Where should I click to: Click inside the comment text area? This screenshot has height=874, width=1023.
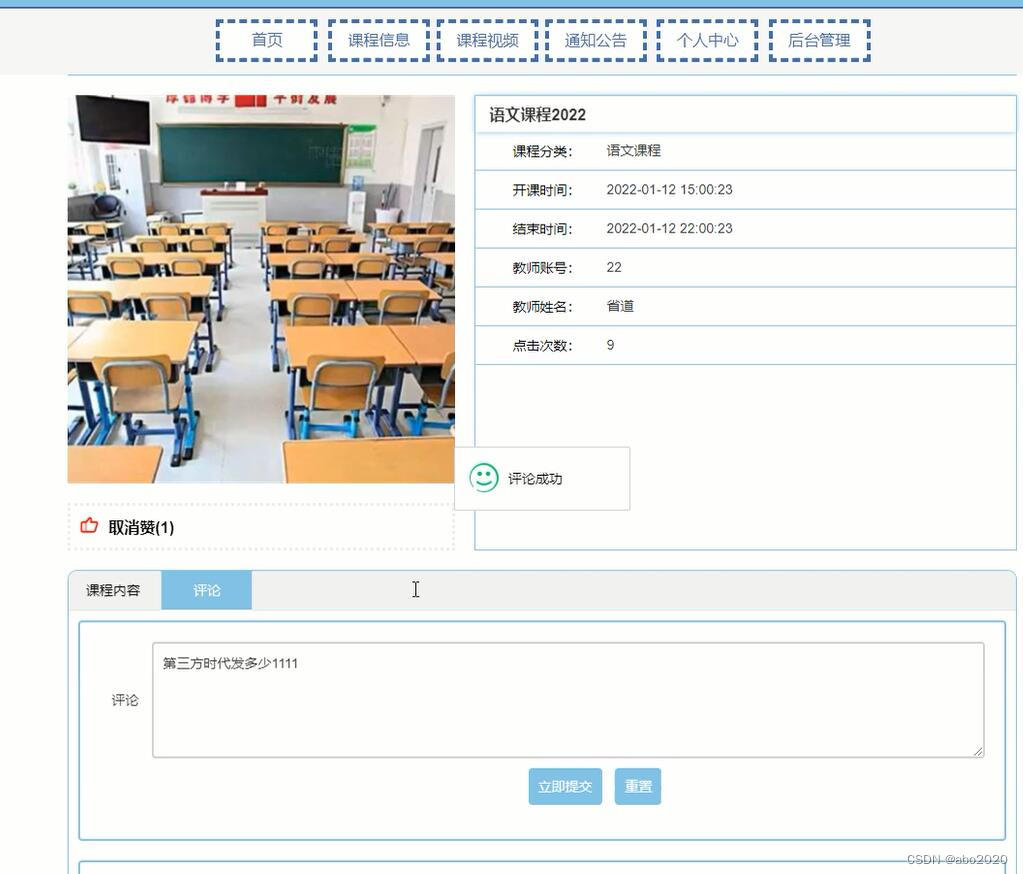pos(567,699)
